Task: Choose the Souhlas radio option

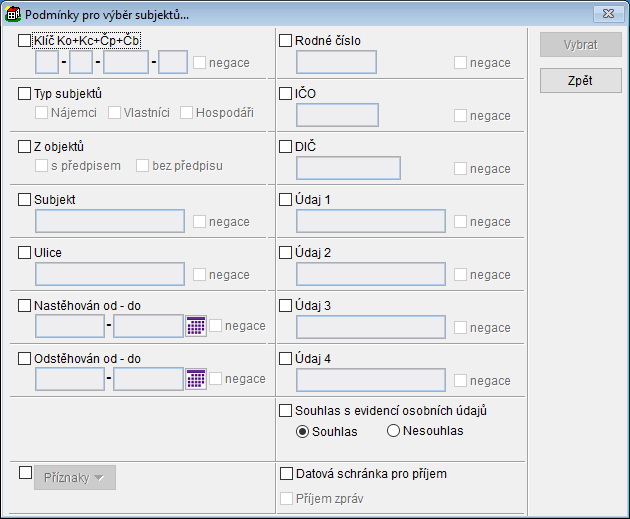Action: tap(303, 431)
